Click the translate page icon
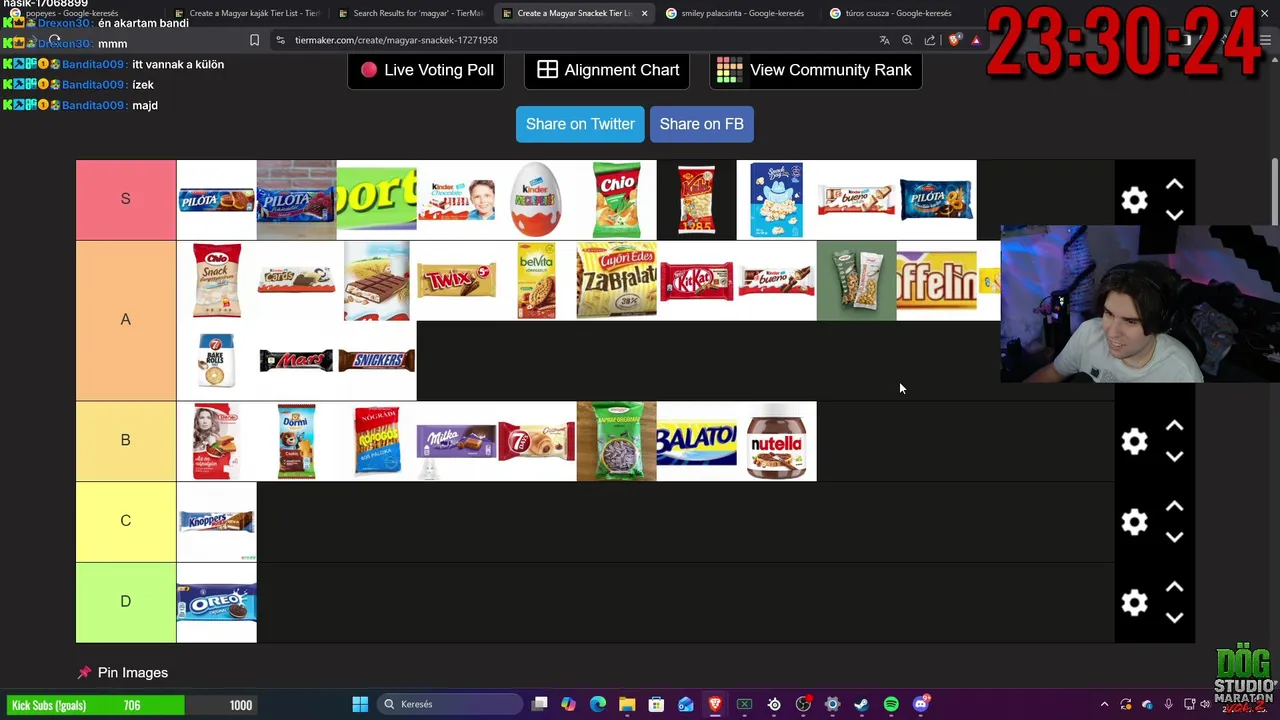Image resolution: width=1280 pixels, height=720 pixels. point(884,40)
